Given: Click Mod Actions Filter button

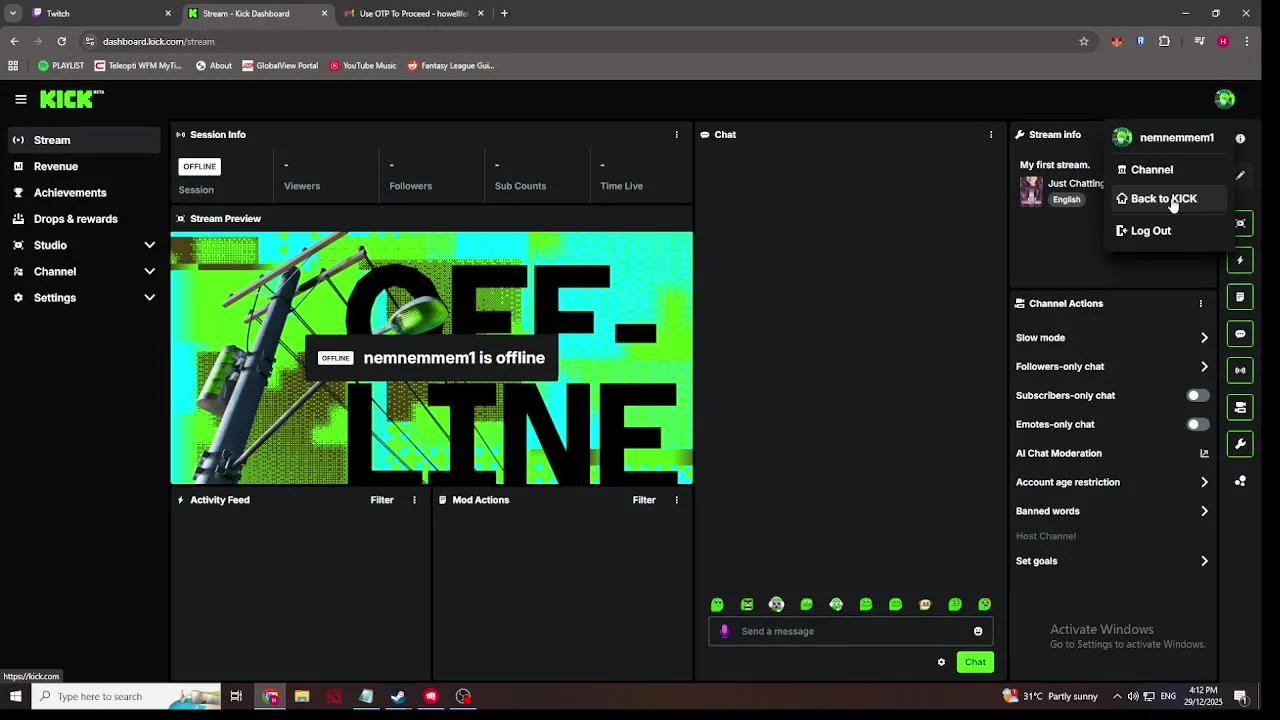Looking at the screenshot, I should [644, 500].
